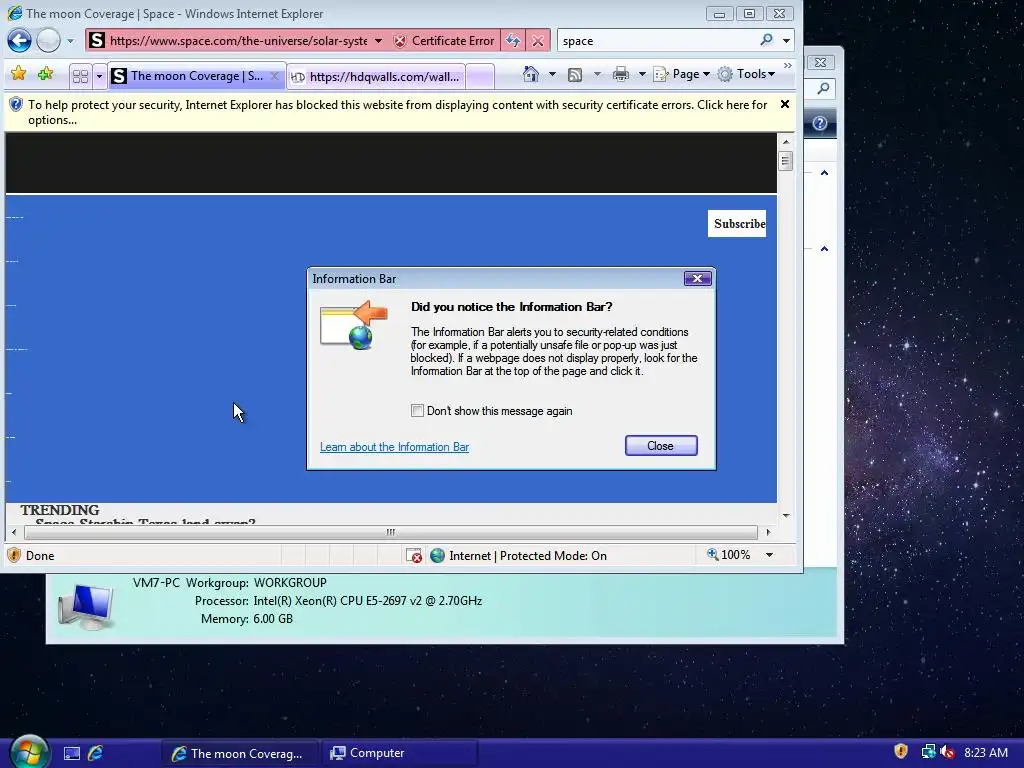This screenshot has width=1024, height=768.
Task: Click the status bar shield icon
Action: pyautogui.click(x=14, y=555)
